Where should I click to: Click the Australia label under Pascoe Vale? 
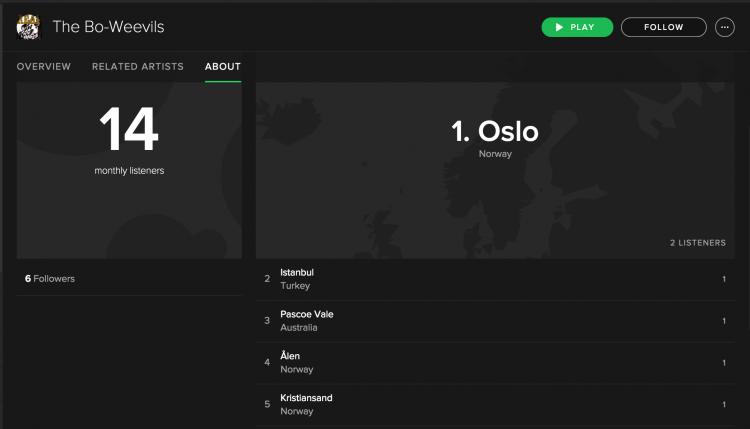pos(299,328)
